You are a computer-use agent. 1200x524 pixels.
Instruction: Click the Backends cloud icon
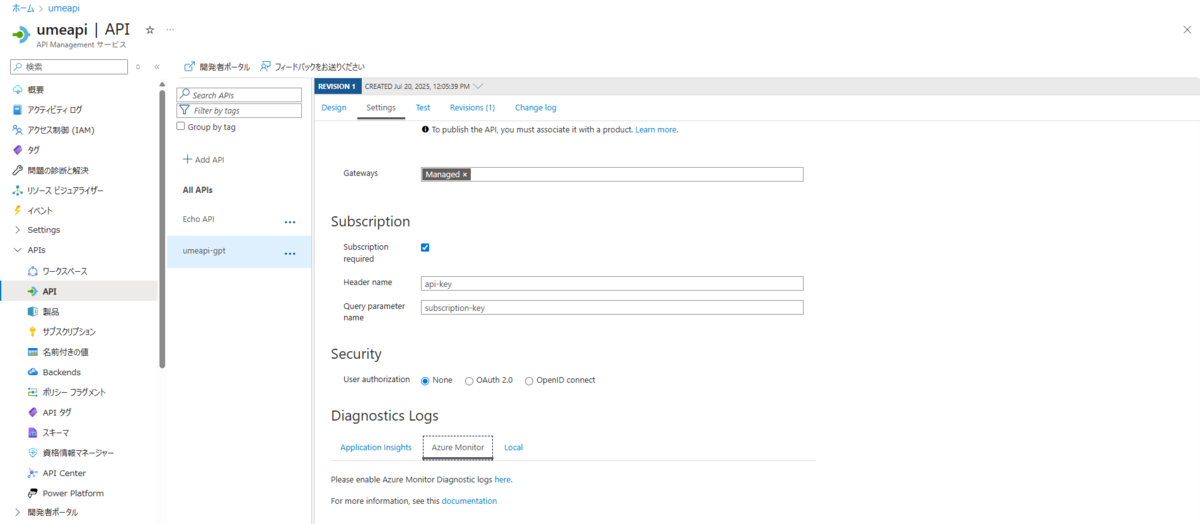click(x=33, y=372)
